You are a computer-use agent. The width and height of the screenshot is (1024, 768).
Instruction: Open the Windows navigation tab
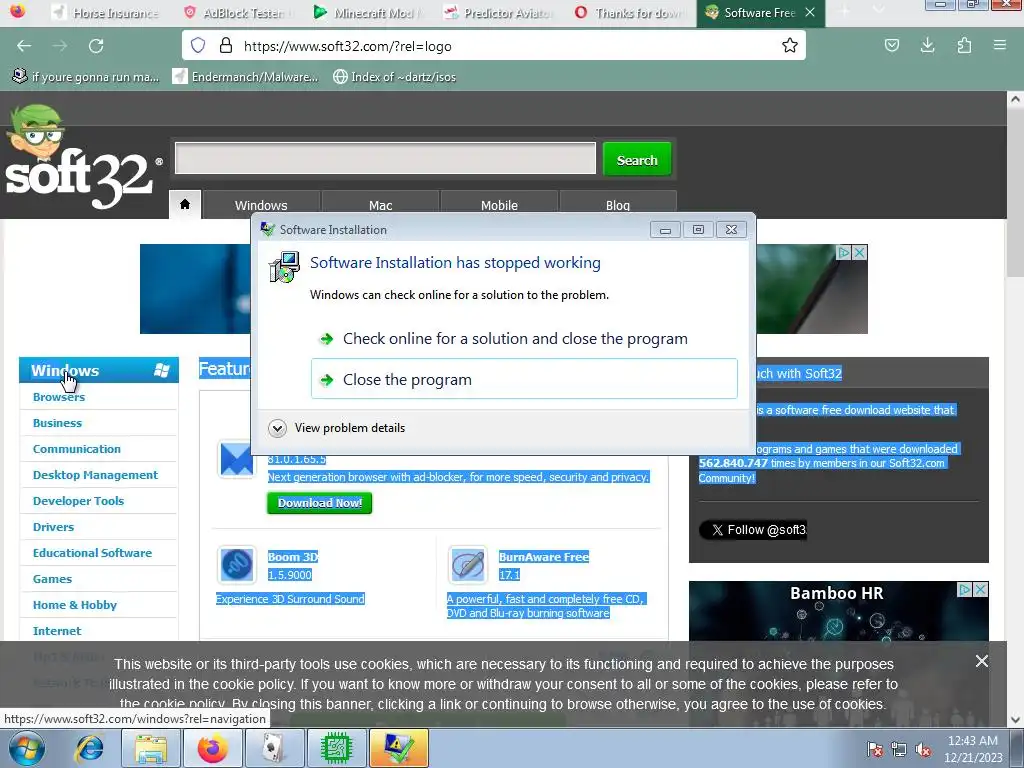261,205
